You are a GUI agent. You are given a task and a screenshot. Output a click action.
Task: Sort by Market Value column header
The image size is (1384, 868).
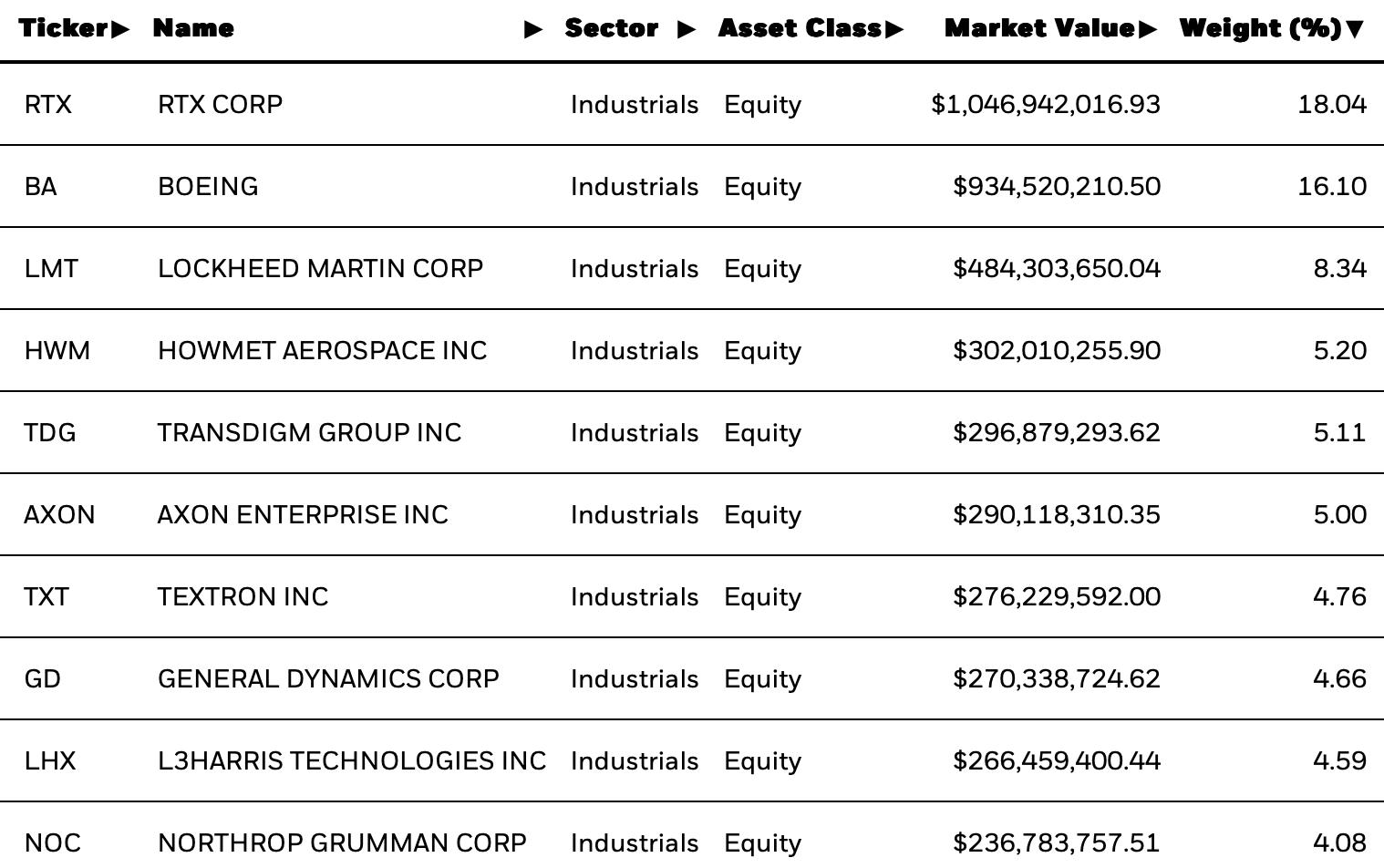1039,28
